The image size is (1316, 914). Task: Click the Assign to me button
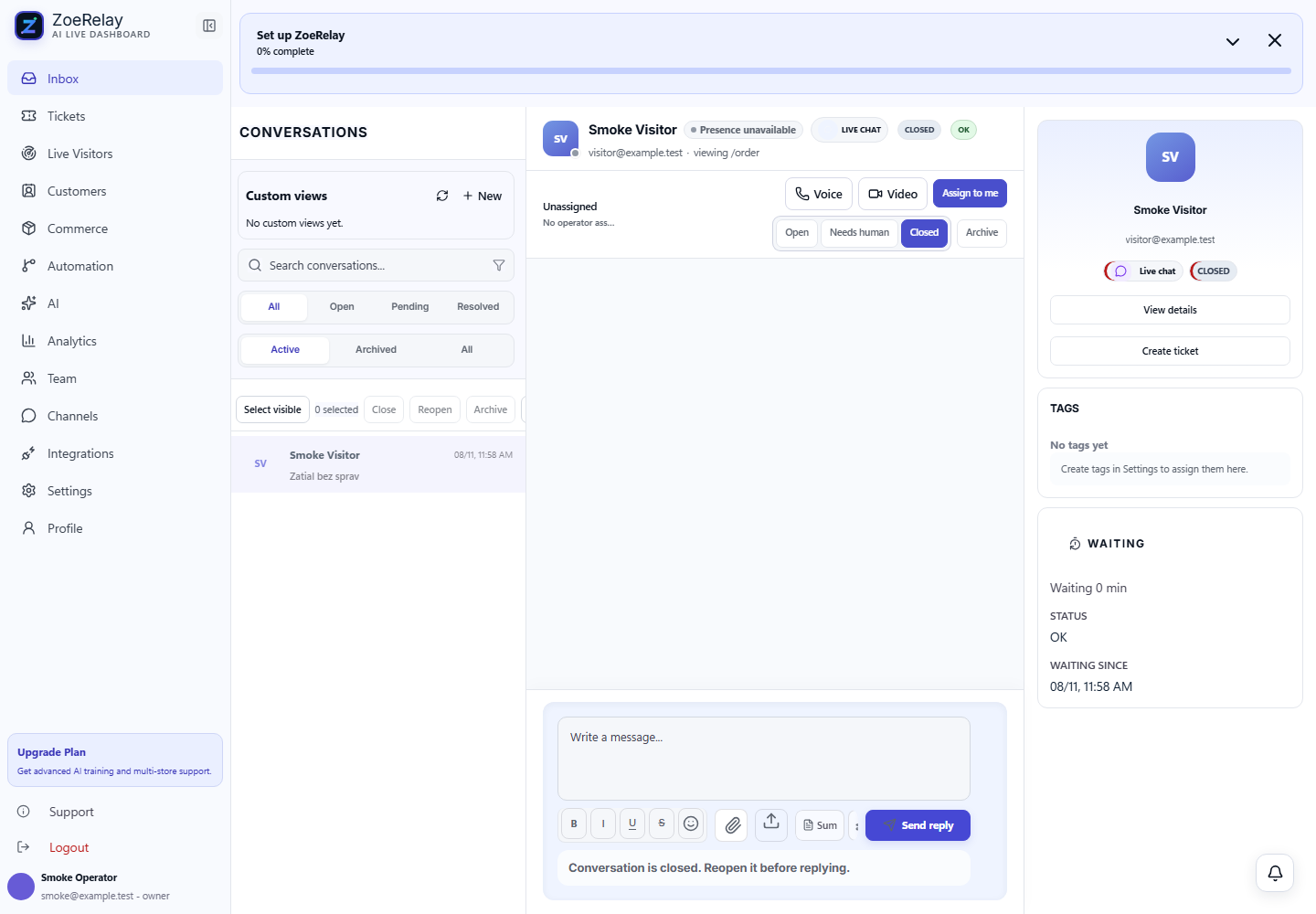[x=970, y=194]
